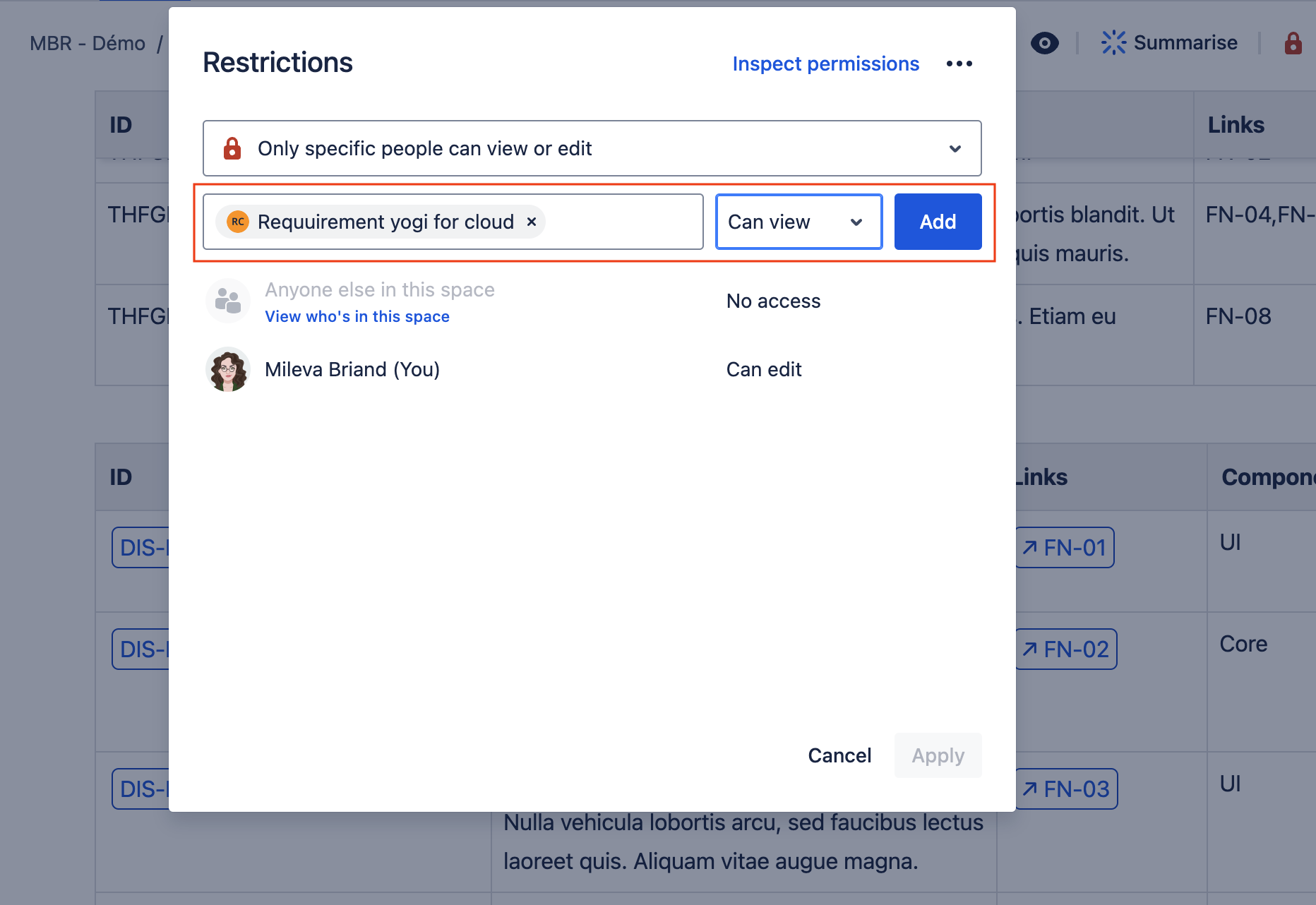Click the group silhouette icon for this space
Image resolution: width=1316 pixels, height=905 pixels.
pyautogui.click(x=227, y=300)
